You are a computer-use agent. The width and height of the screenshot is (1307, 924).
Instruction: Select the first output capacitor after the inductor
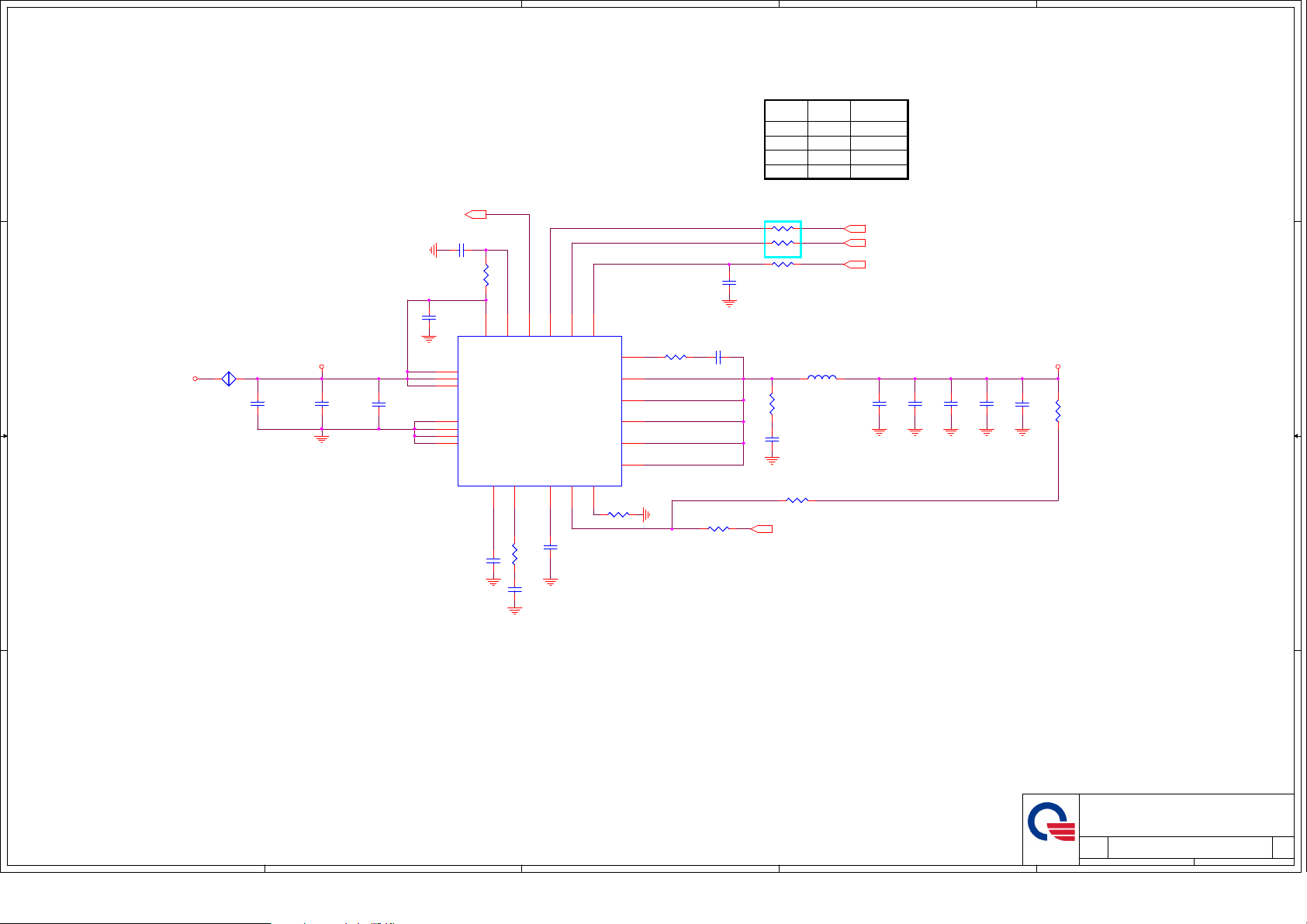tap(879, 404)
